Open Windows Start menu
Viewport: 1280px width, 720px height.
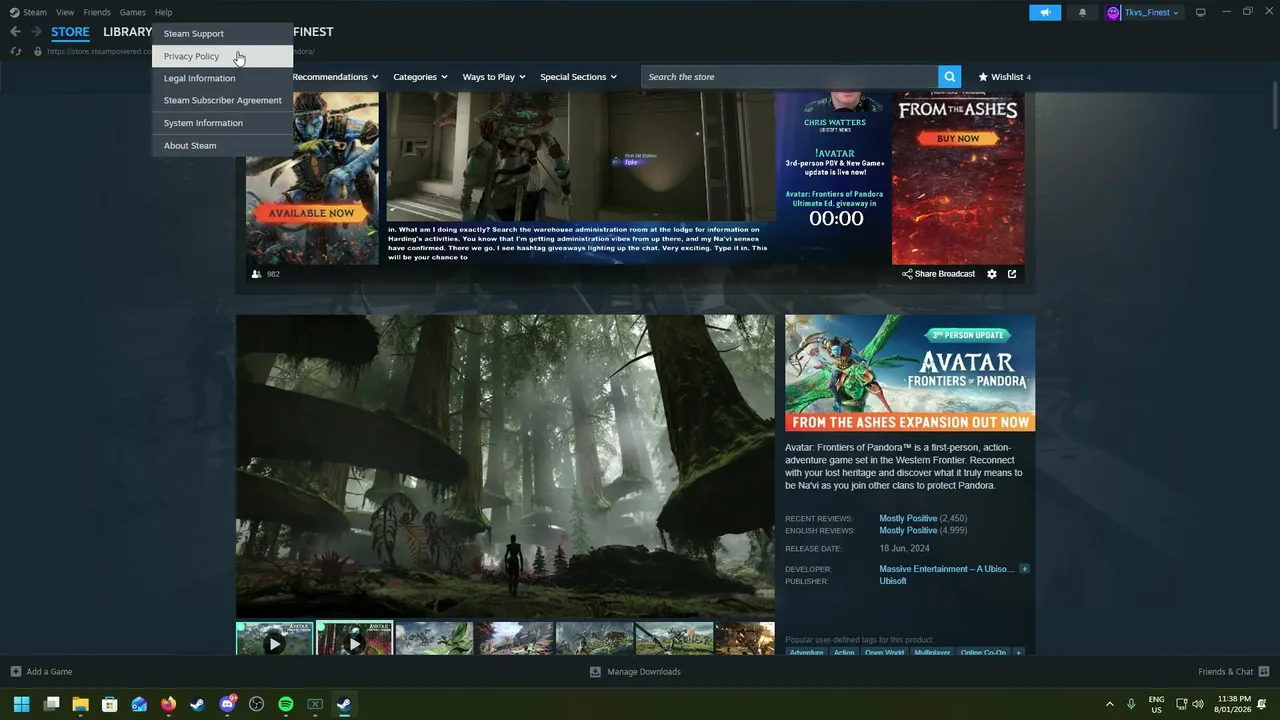click(21, 704)
